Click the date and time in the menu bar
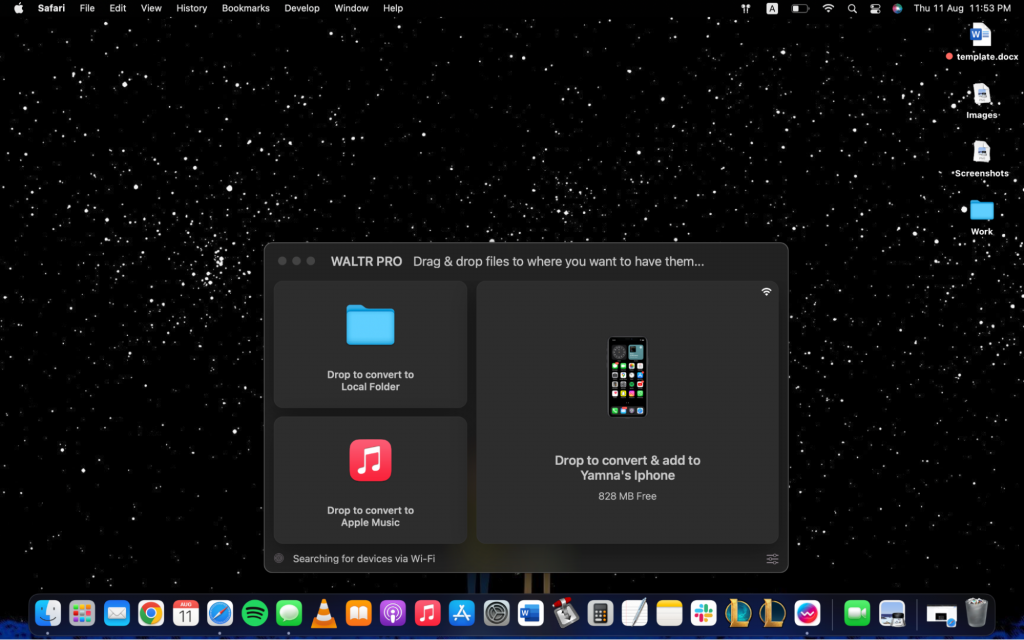1024x640 pixels. pos(962,8)
